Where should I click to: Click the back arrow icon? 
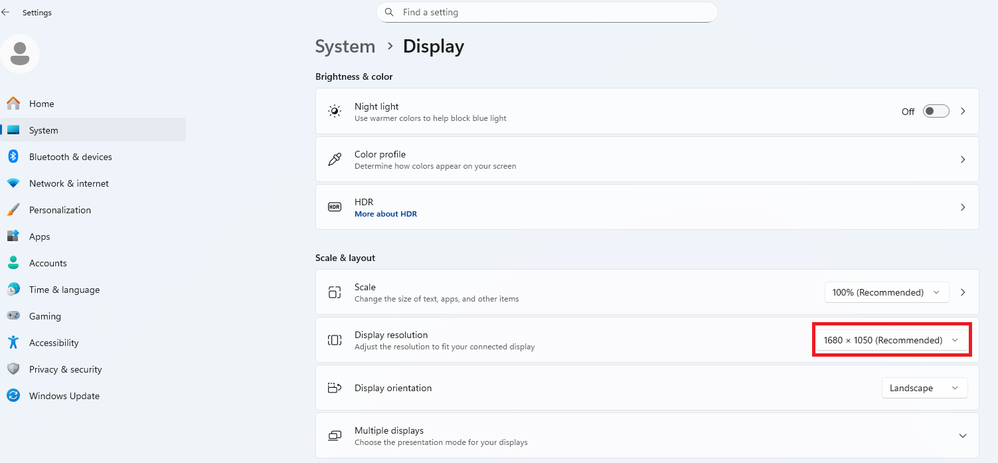point(6,12)
